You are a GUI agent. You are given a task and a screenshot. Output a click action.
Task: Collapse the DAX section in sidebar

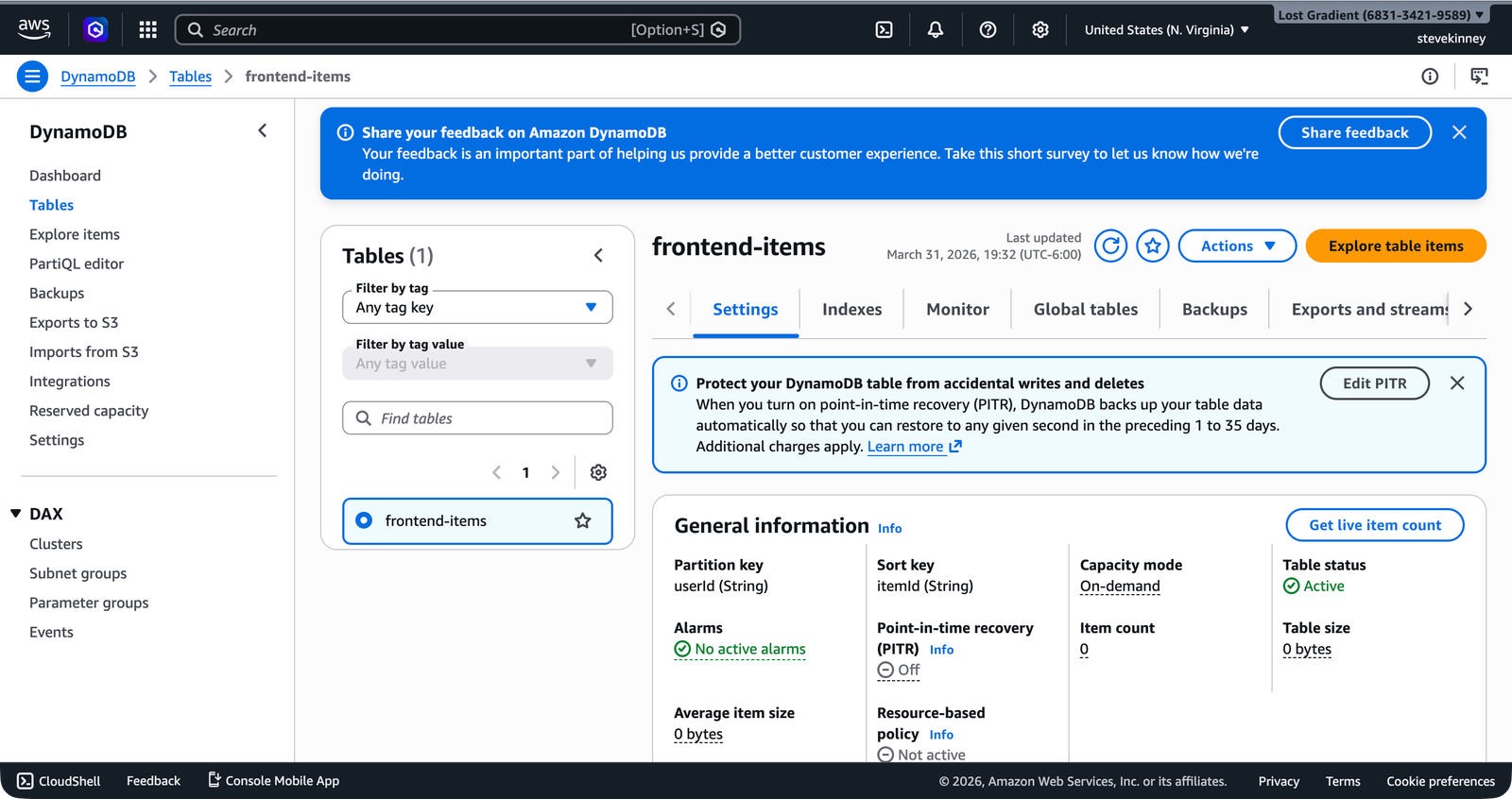16,514
